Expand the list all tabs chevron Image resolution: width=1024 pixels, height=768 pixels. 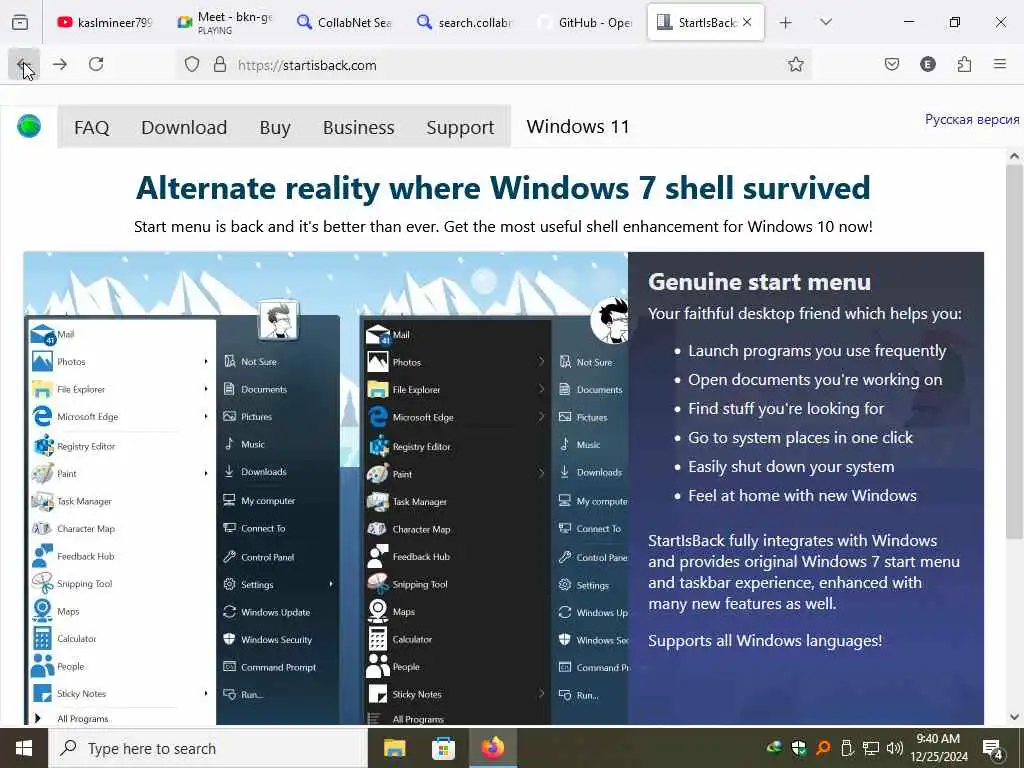pos(826,22)
